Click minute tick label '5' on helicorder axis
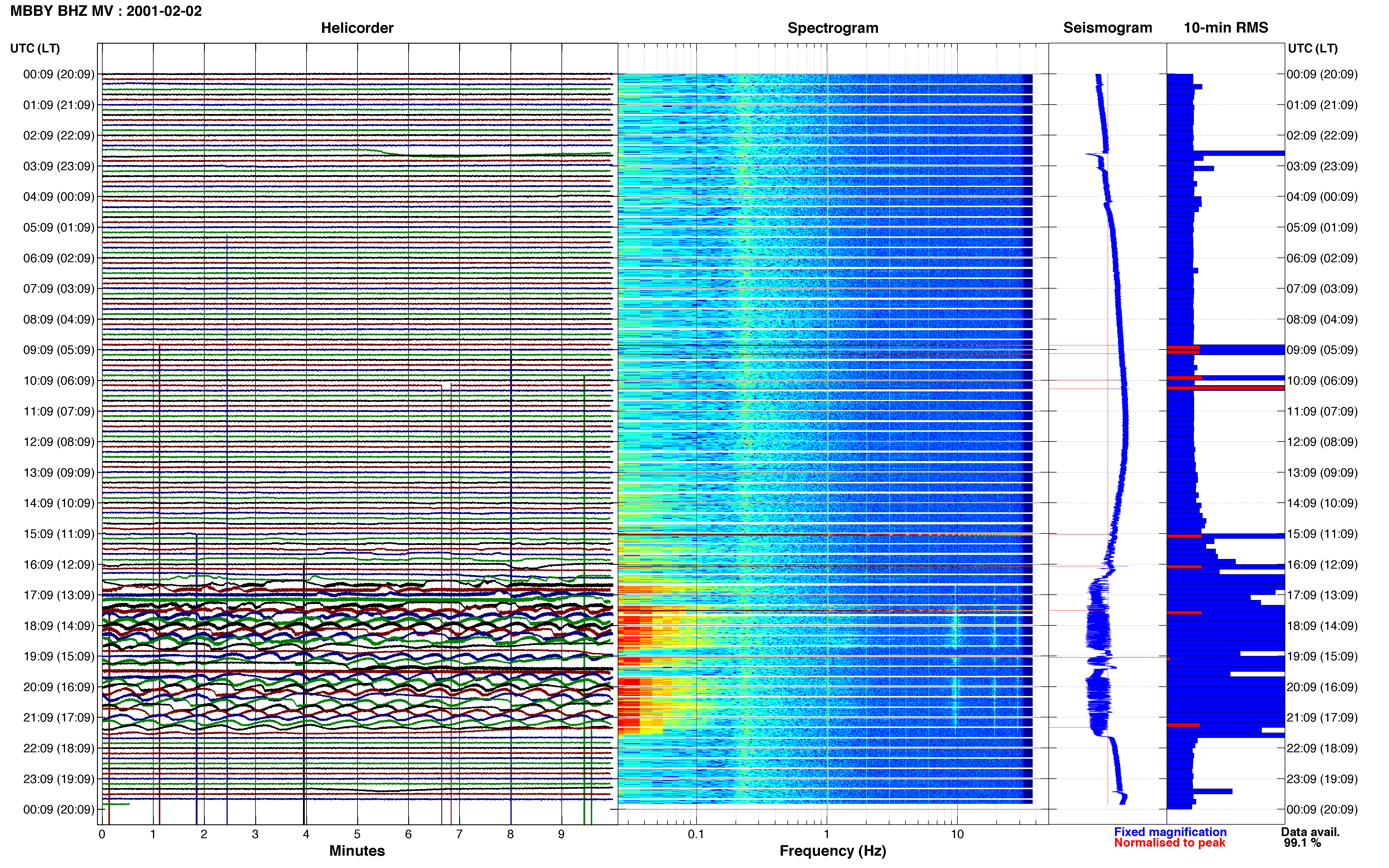Viewport: 1389px width, 868px height. point(357,834)
